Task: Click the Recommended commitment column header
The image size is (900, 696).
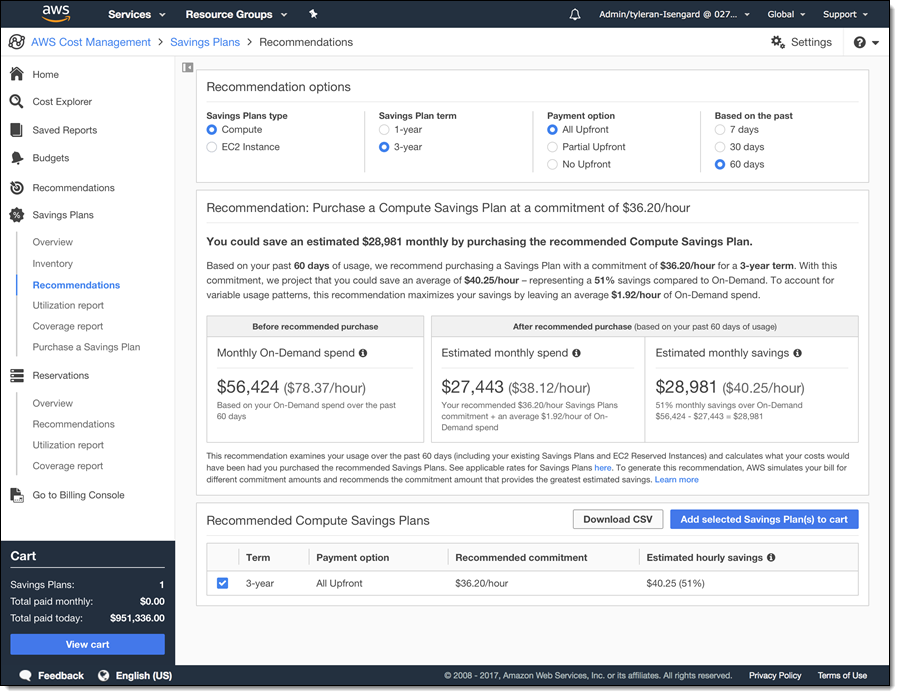Action: click(521, 557)
